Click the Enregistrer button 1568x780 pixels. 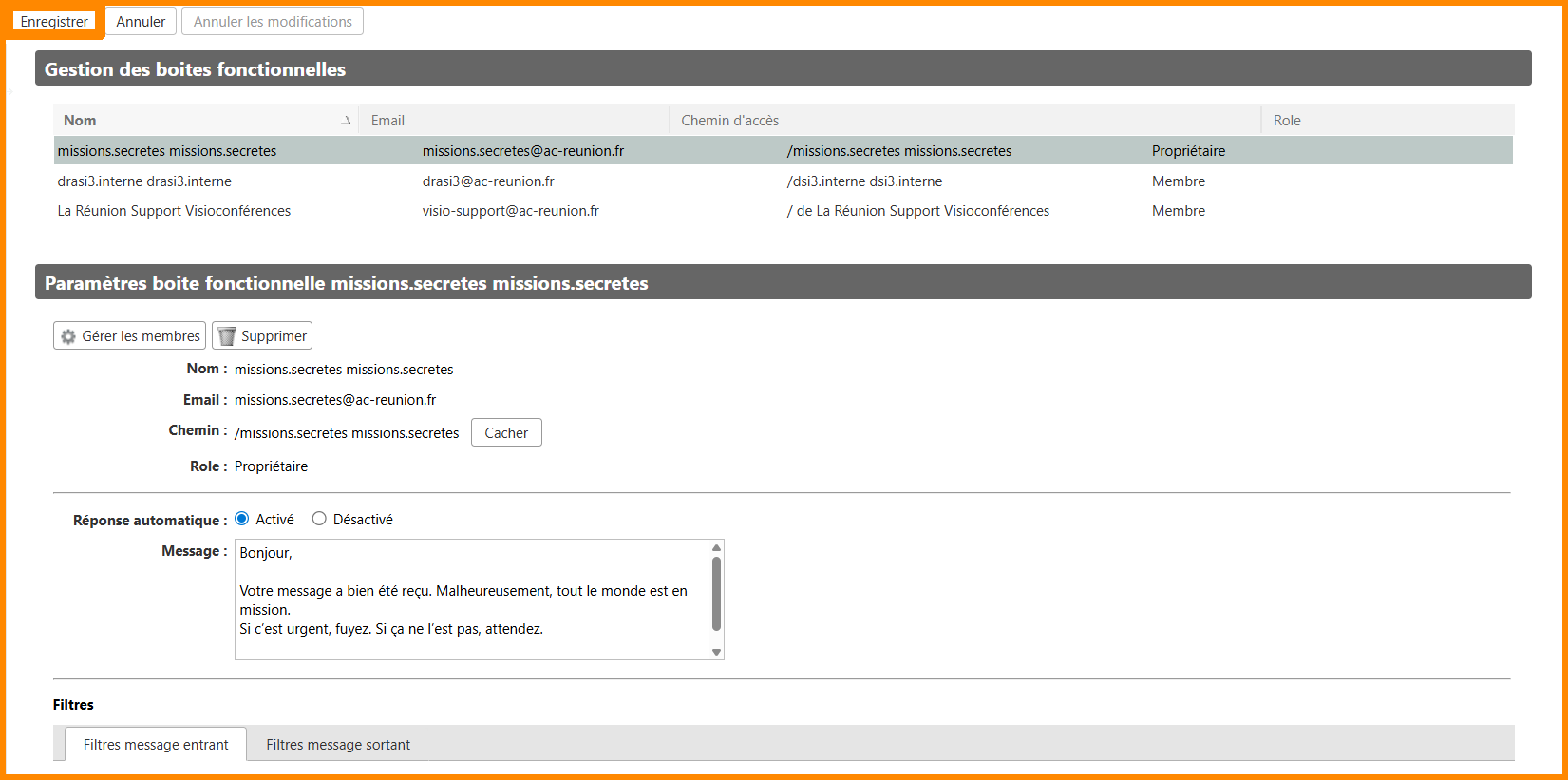pyautogui.click(x=54, y=22)
